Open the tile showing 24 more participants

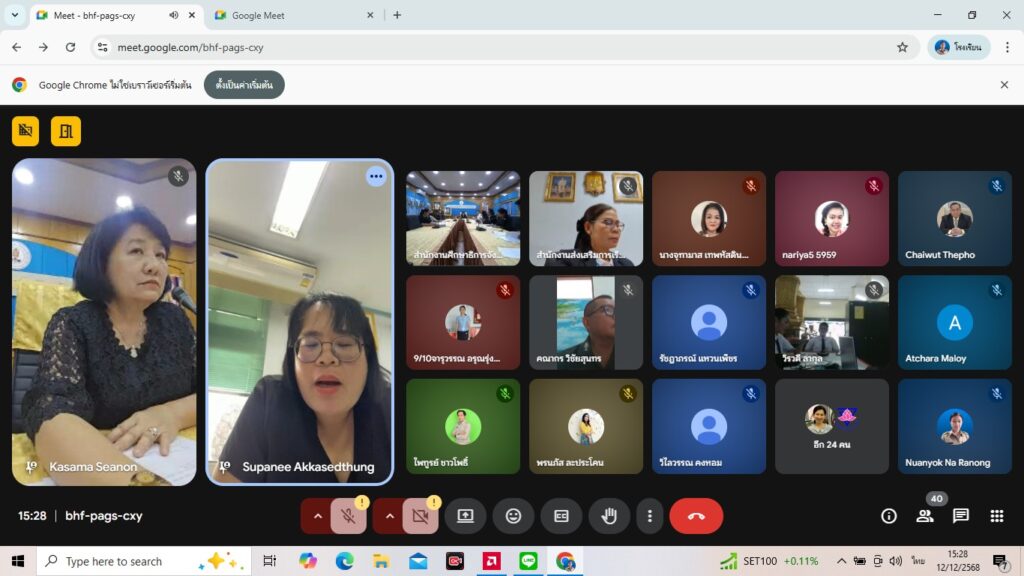[831, 426]
